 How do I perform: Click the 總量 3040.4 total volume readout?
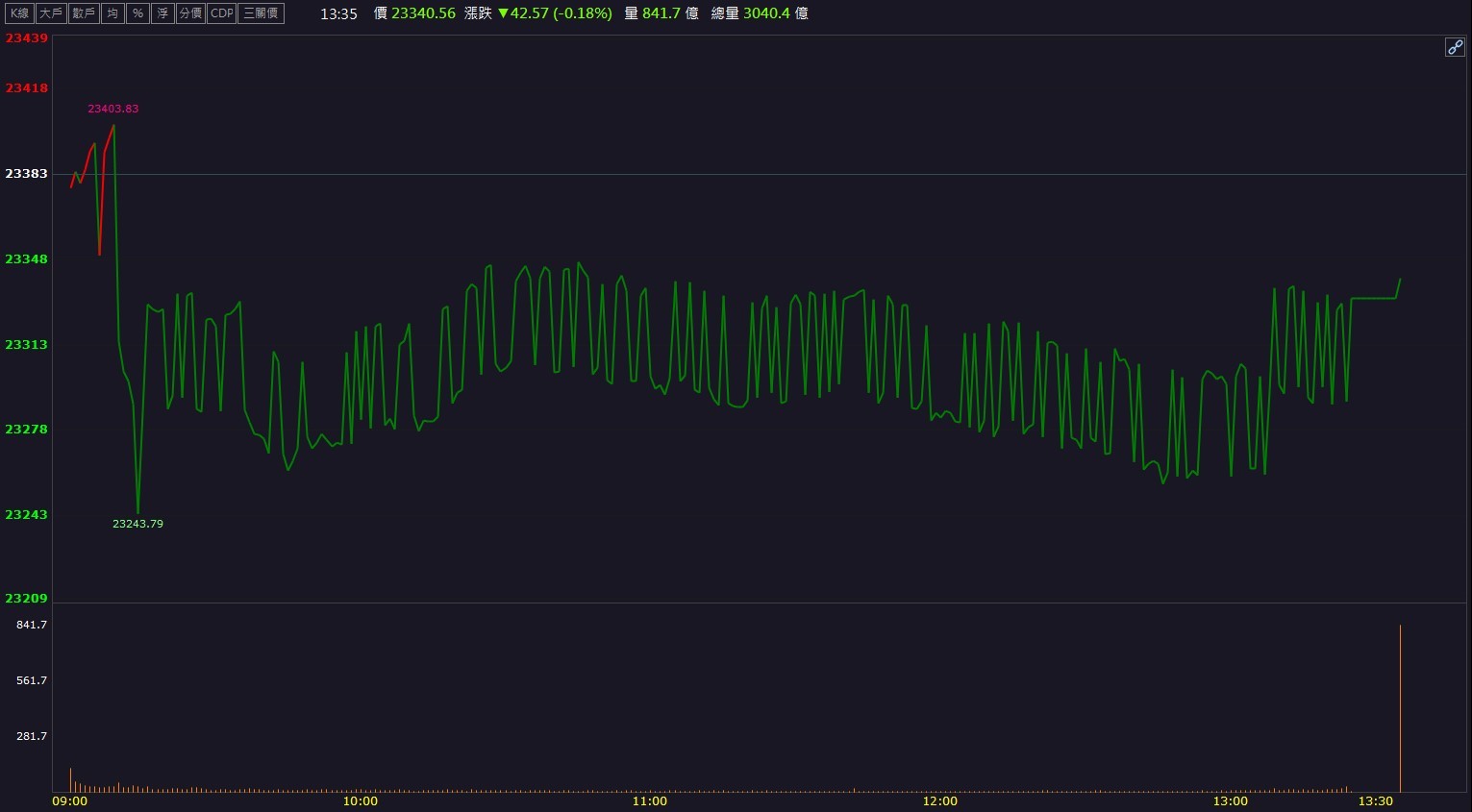click(760, 13)
